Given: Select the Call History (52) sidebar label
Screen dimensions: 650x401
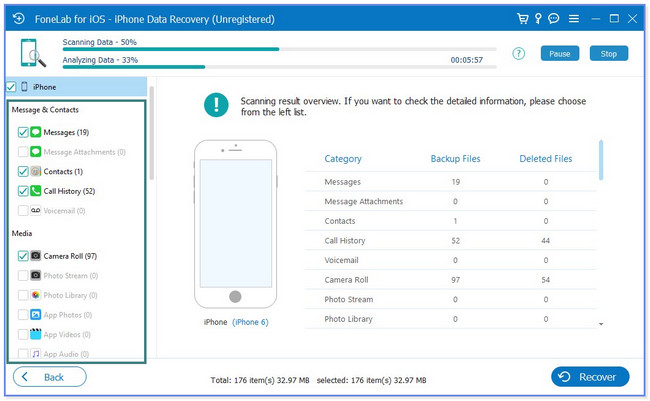Looking at the screenshot, I should (x=69, y=191).
